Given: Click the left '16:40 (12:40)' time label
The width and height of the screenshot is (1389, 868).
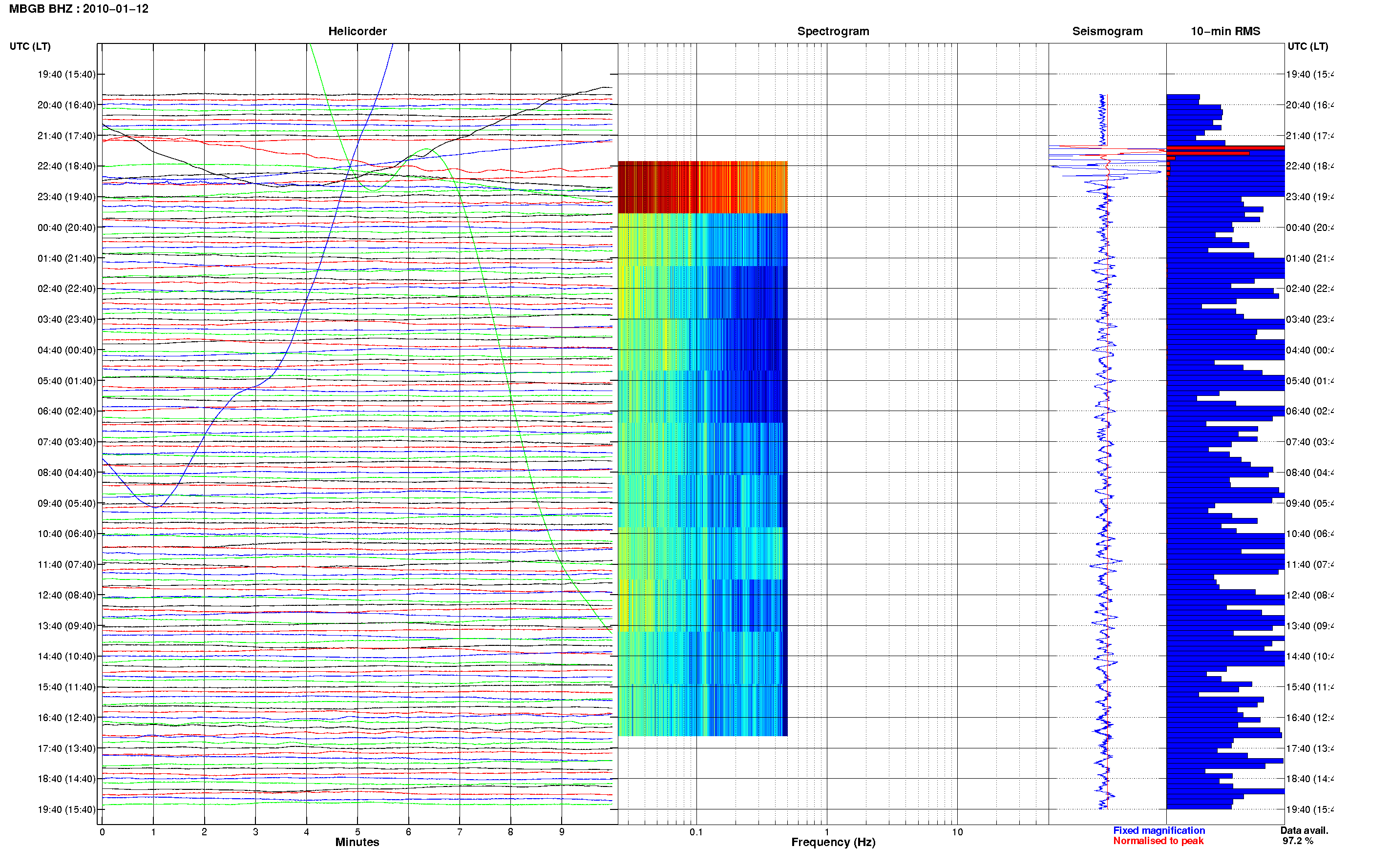Looking at the screenshot, I should (66, 718).
